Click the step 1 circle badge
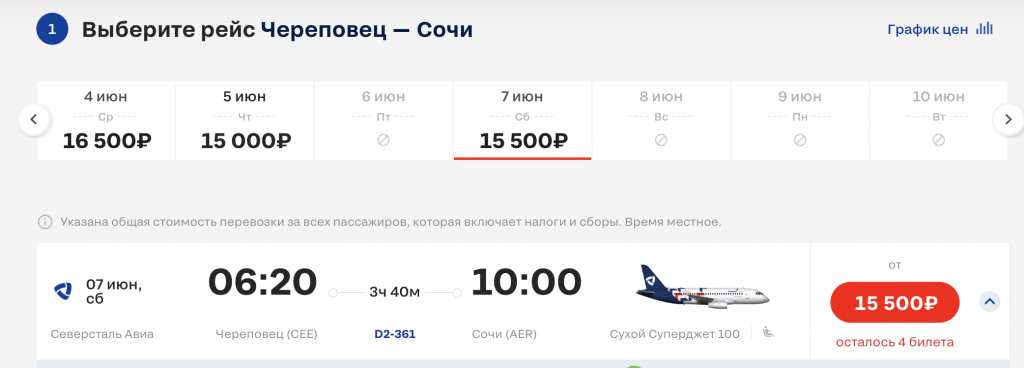The height and width of the screenshot is (368, 1024). pos(52,29)
